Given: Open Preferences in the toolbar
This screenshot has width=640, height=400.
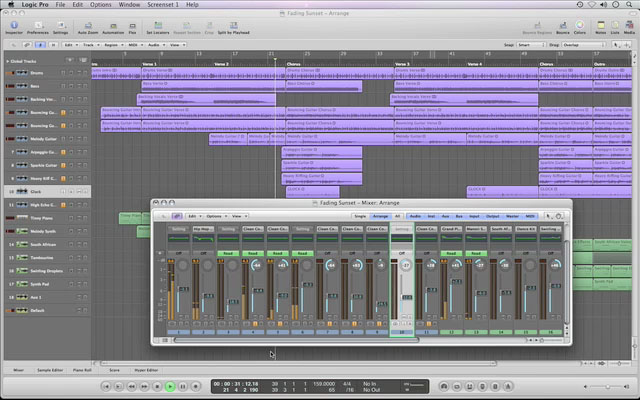Looking at the screenshot, I should [38, 27].
